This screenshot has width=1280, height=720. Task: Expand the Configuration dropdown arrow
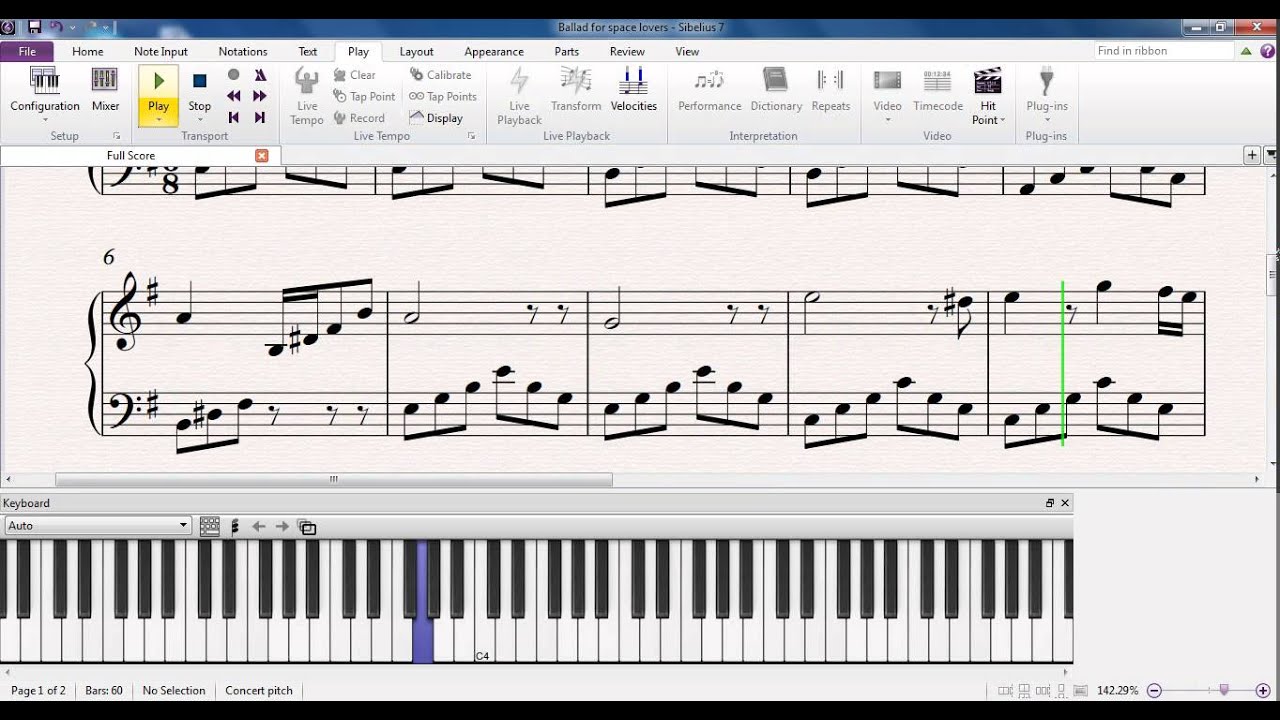coord(45,120)
